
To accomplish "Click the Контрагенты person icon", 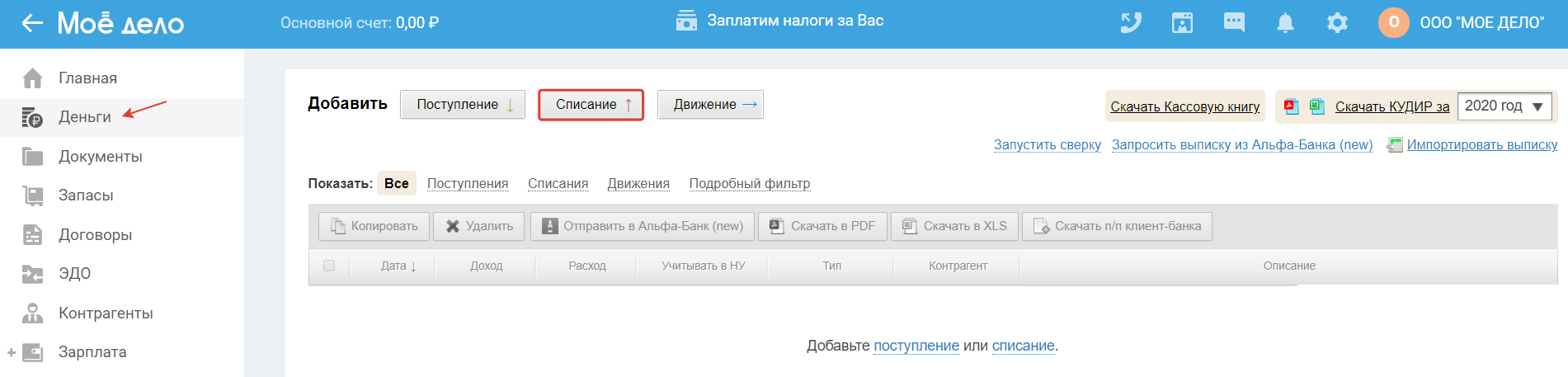I will [32, 313].
